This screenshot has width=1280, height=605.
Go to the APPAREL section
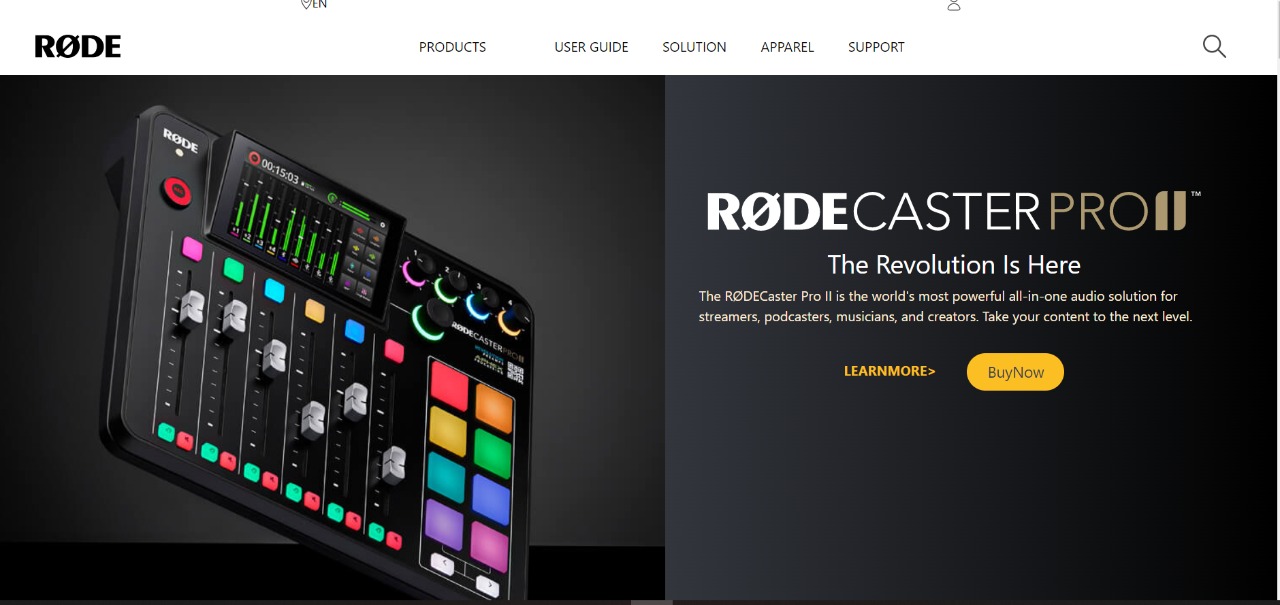pyautogui.click(x=787, y=47)
